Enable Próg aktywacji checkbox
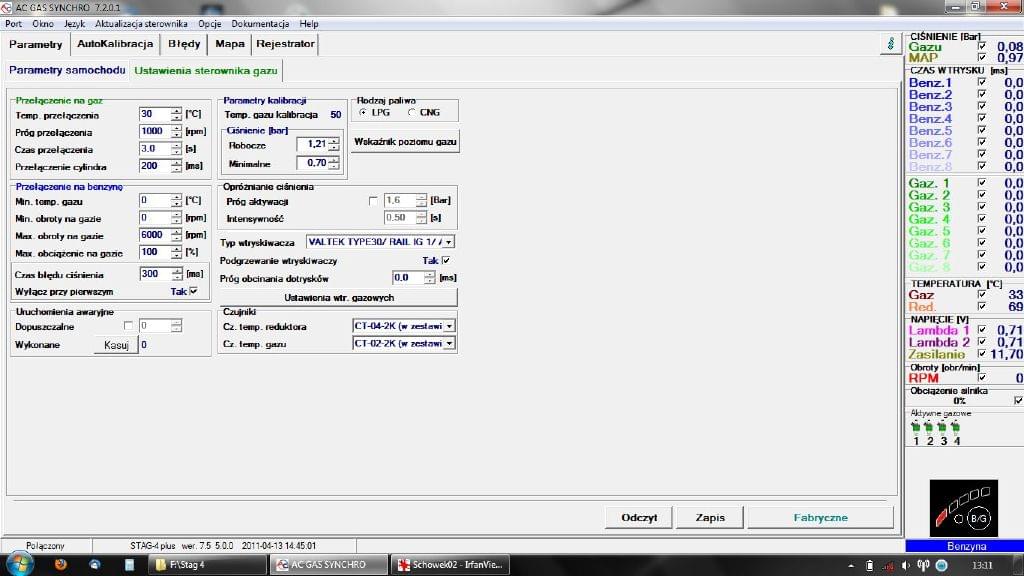The width and height of the screenshot is (1024, 576). tap(374, 201)
